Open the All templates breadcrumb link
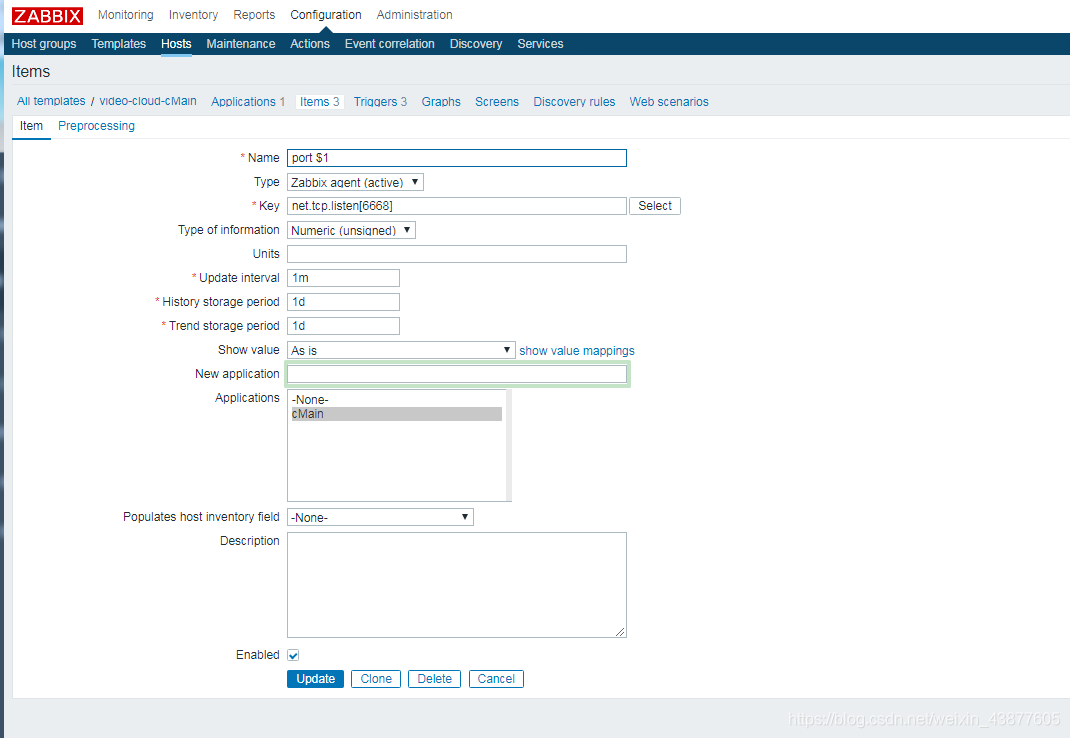The height and width of the screenshot is (738, 1070). tap(51, 101)
